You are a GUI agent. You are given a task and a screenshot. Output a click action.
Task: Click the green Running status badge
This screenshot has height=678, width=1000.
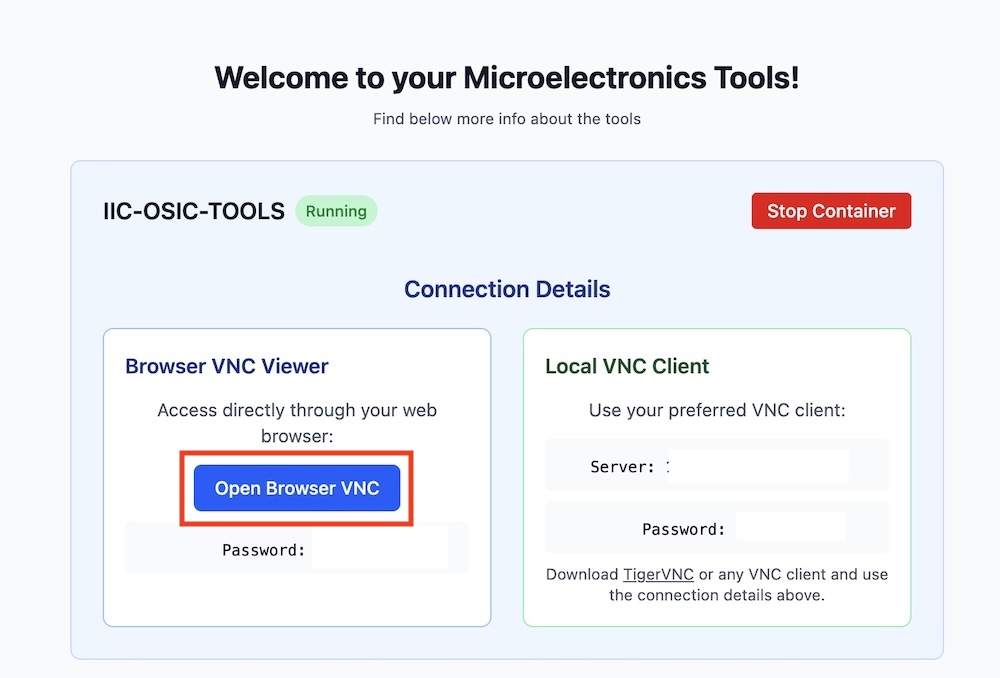pyautogui.click(x=336, y=211)
